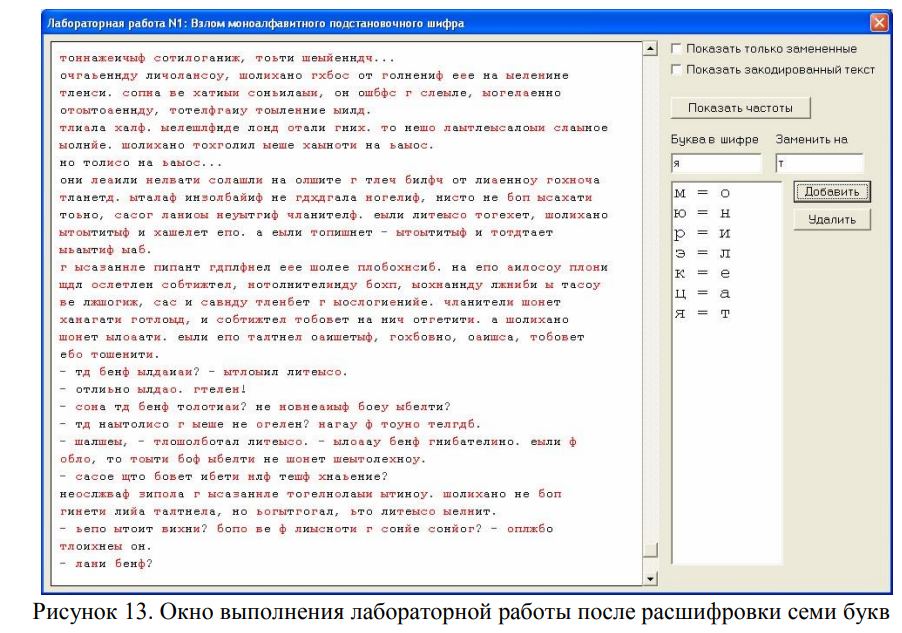Select the "м = о" substitution entry
The image size is (902, 633).
click(703, 193)
